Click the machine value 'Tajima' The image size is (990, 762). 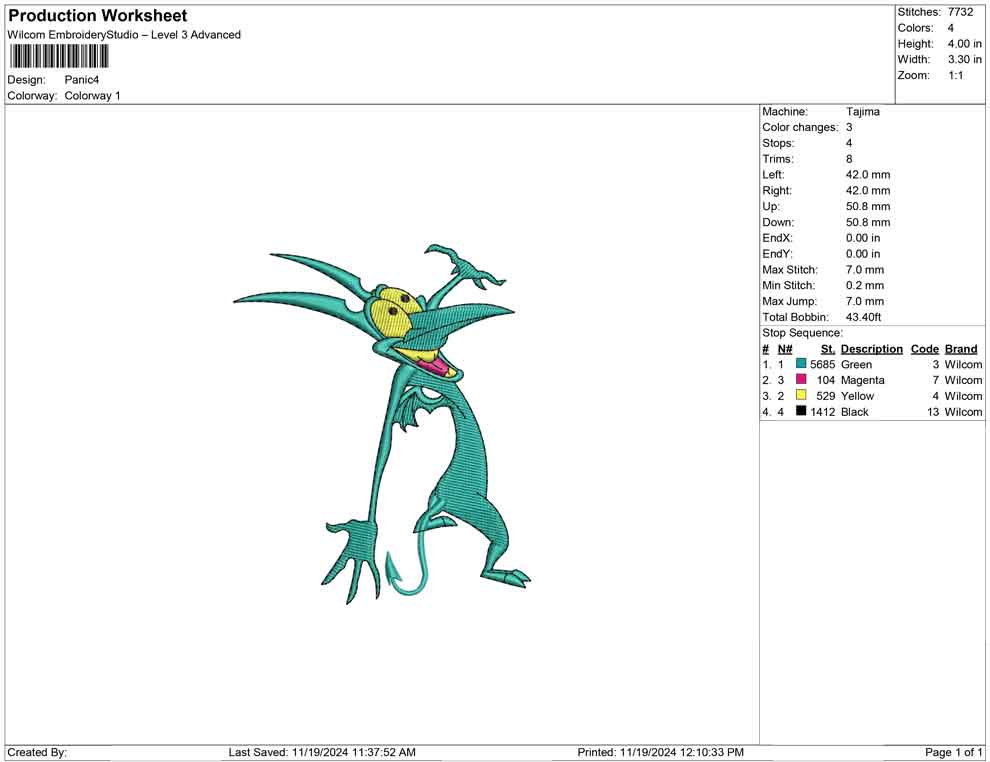862,111
